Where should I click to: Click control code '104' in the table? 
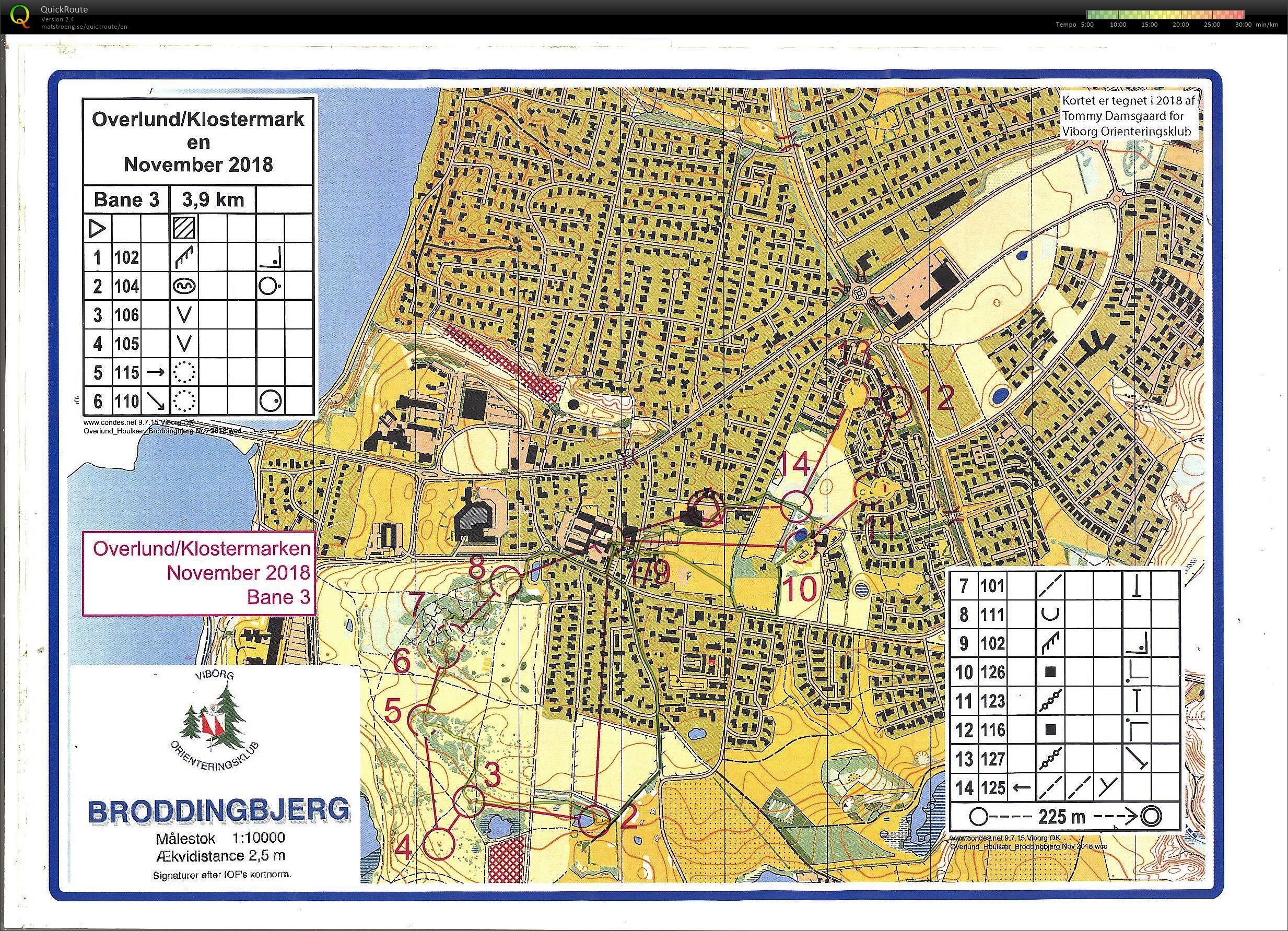pyautogui.click(x=126, y=286)
